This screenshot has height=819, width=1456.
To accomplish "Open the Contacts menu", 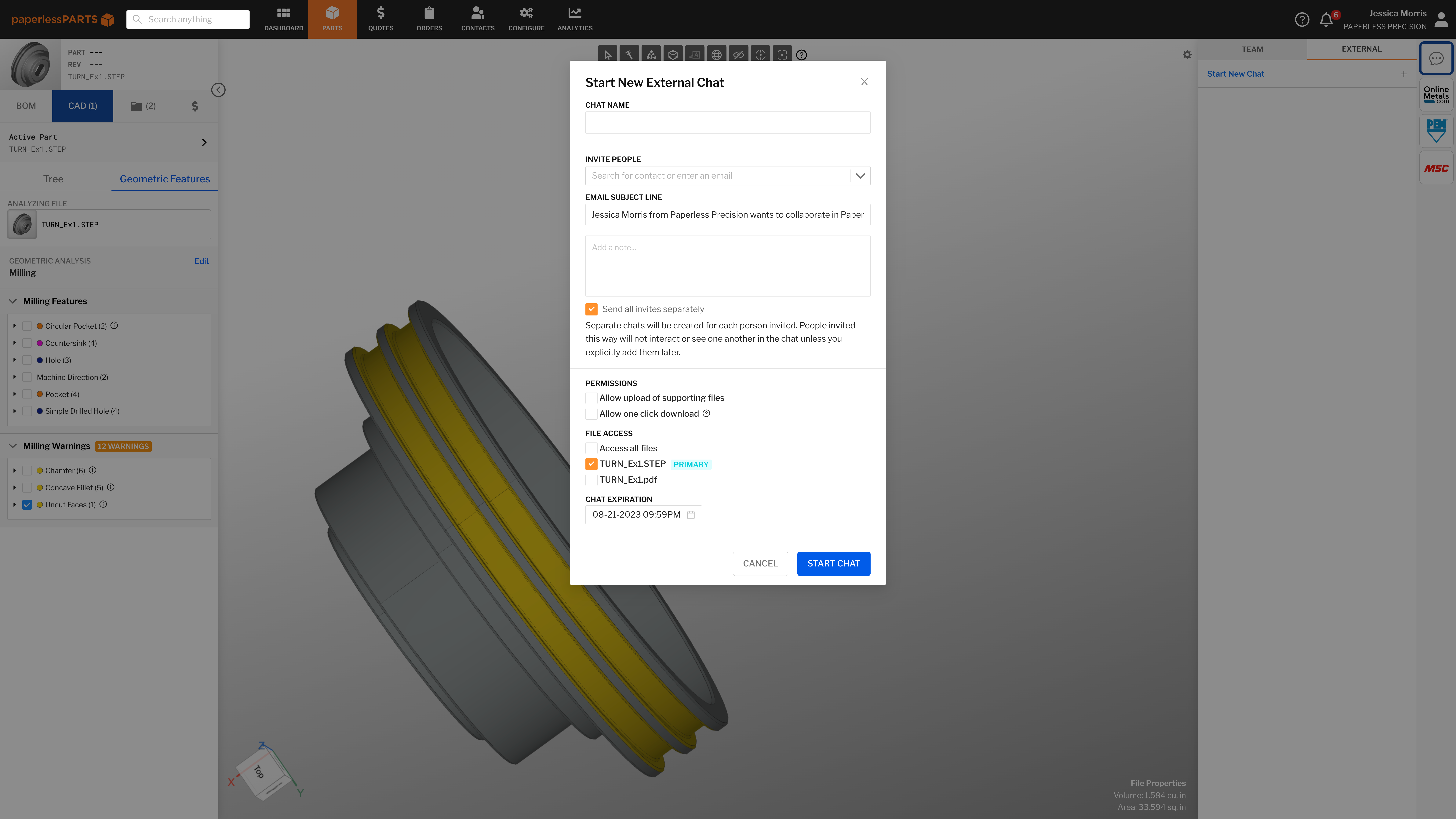I will pos(478,19).
